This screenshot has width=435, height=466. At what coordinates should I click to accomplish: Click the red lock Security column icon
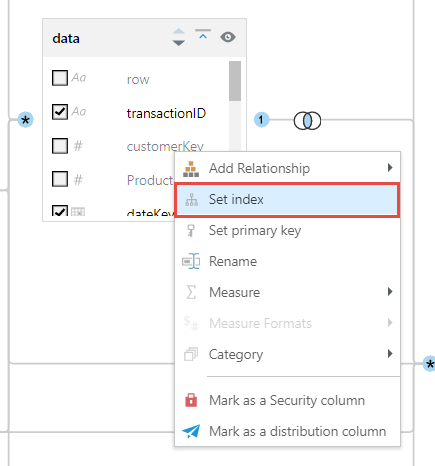tap(191, 400)
